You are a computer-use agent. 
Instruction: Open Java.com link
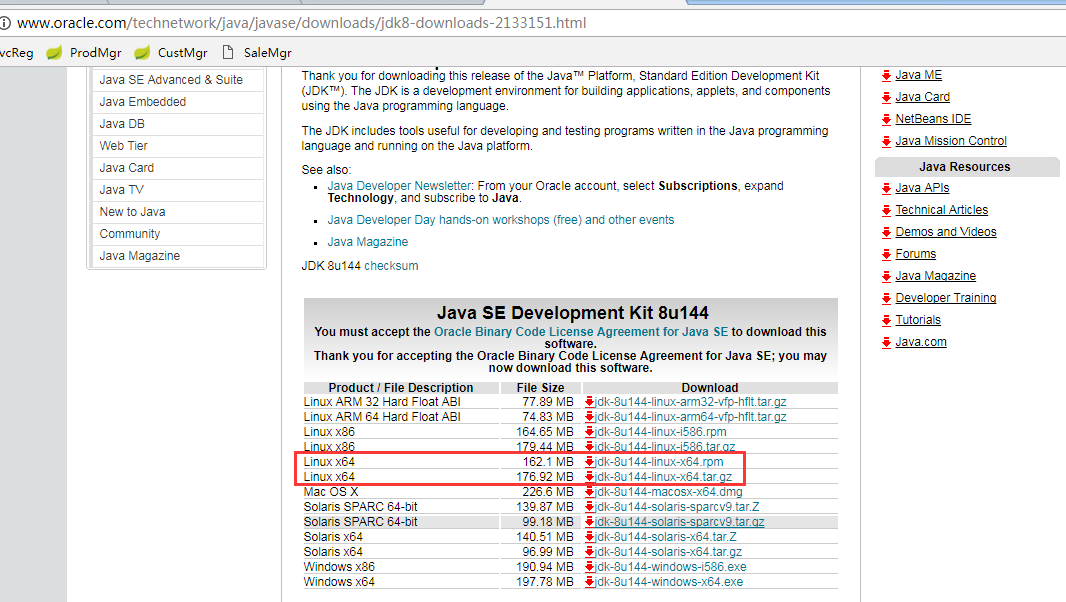click(x=921, y=341)
